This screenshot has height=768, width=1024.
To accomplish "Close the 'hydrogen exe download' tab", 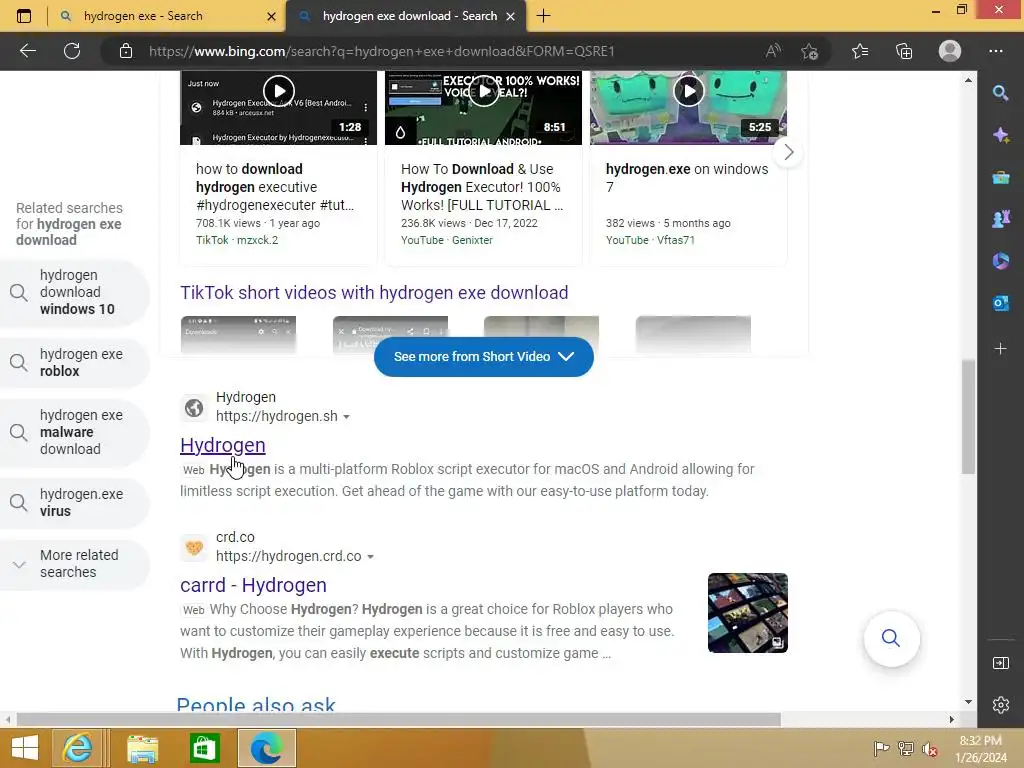I will [x=511, y=16].
